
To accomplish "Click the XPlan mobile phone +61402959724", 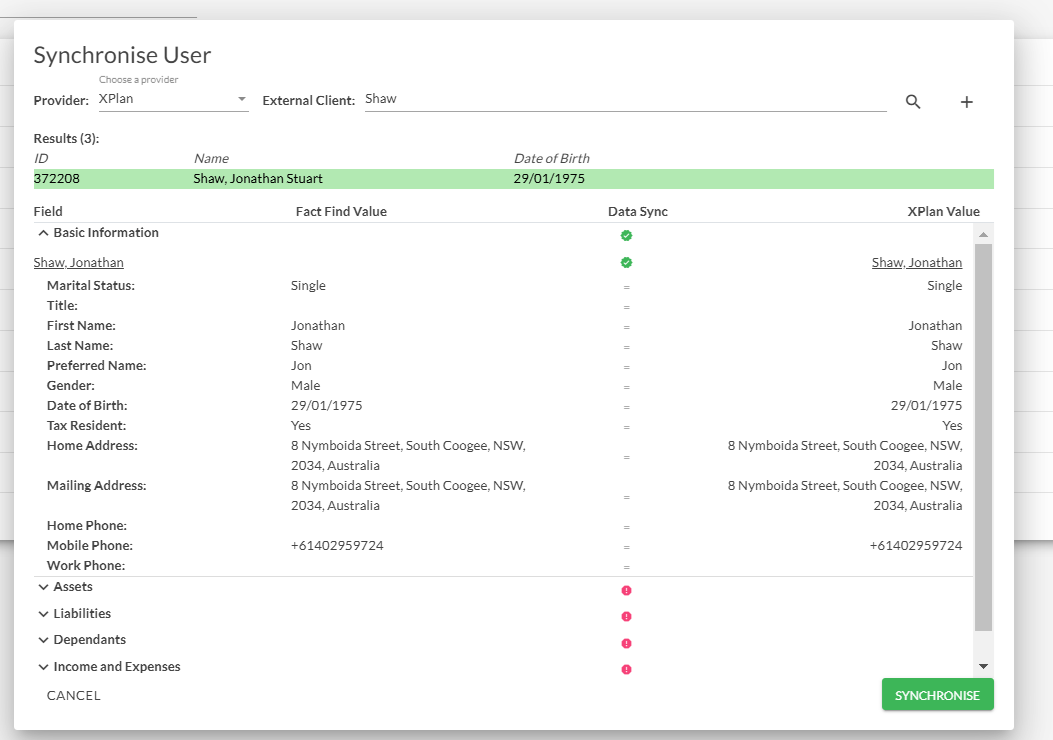I will pyautogui.click(x=916, y=545).
